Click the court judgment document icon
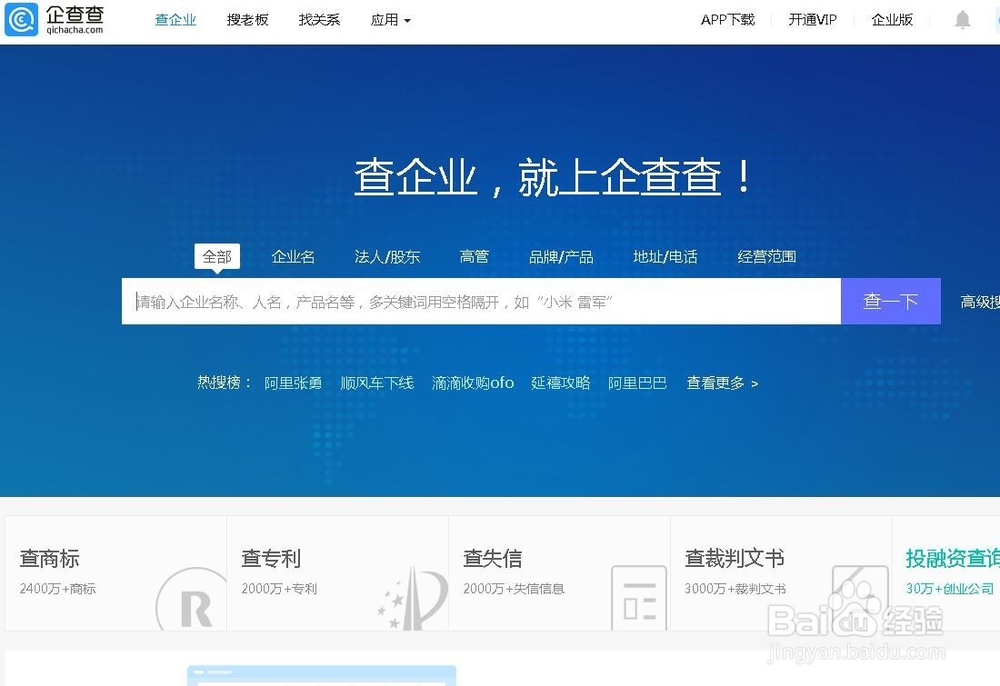1000x686 pixels. point(859,598)
